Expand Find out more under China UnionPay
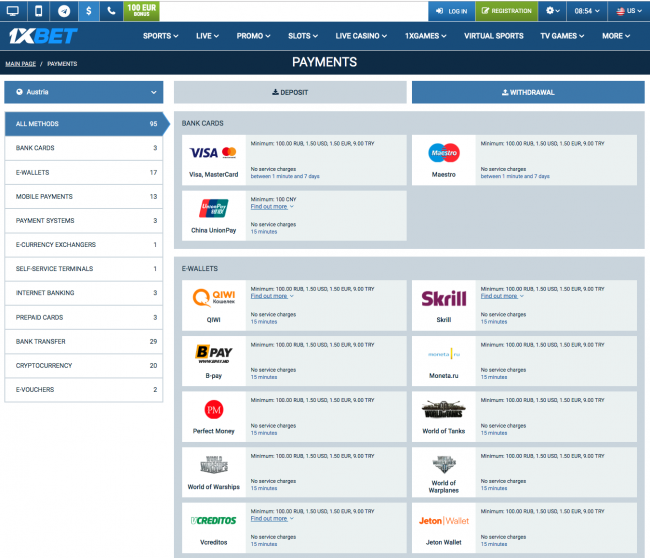Viewport: 650px width, 558px height. pyautogui.click(x=272, y=206)
